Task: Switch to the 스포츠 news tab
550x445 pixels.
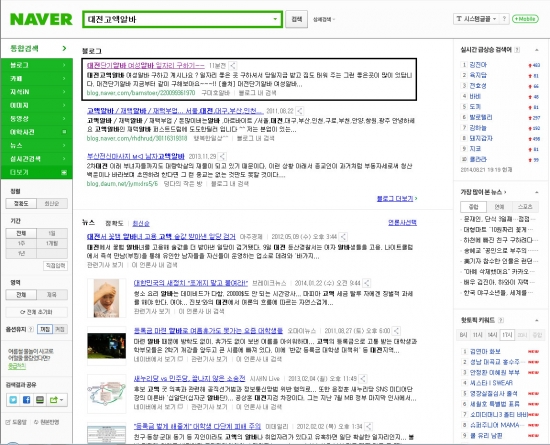Action: 525,207
